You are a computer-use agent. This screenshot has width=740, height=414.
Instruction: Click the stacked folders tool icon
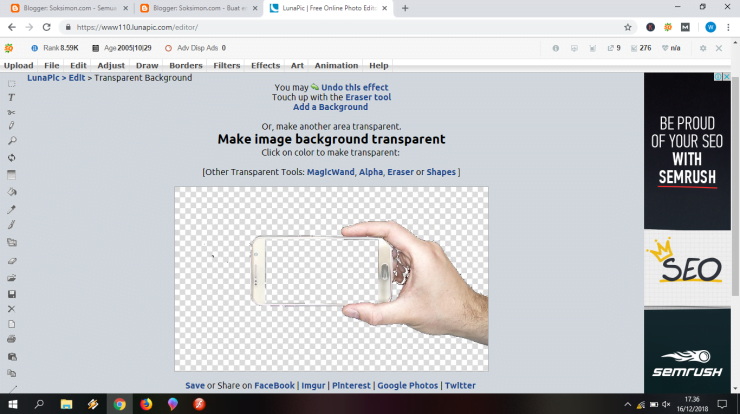tap(12, 243)
